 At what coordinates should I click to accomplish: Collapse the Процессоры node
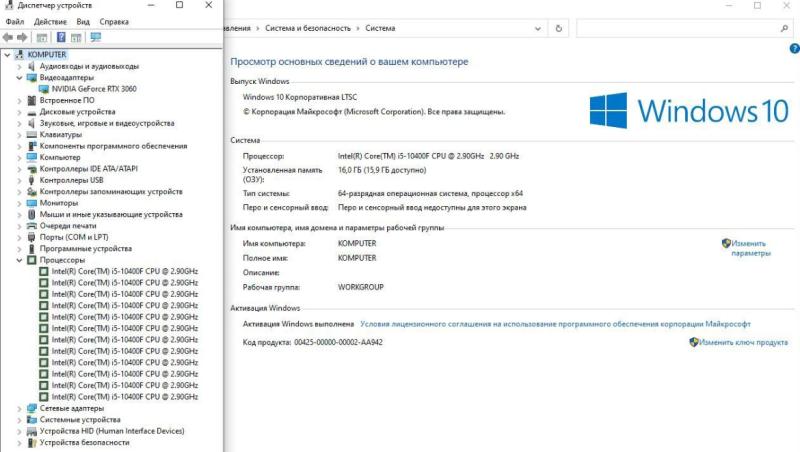(x=19, y=260)
